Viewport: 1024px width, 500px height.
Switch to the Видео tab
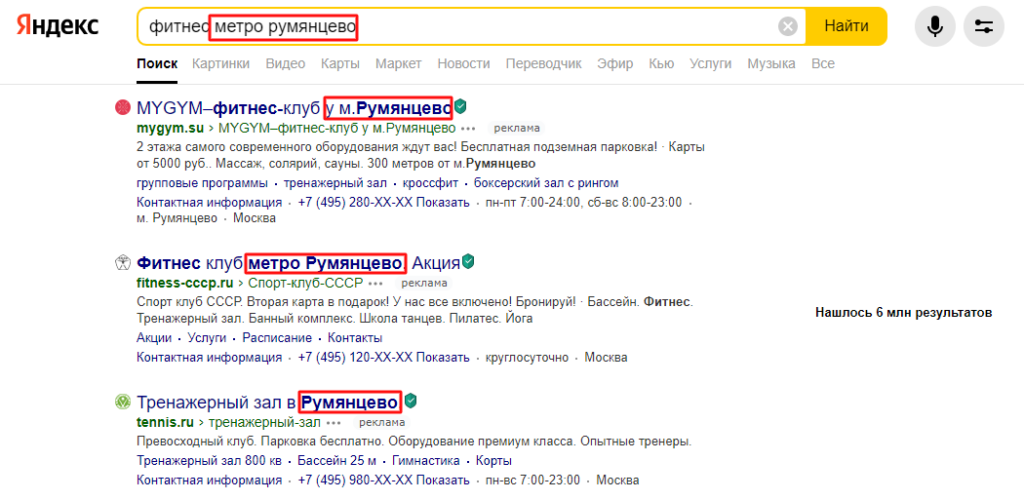285,64
